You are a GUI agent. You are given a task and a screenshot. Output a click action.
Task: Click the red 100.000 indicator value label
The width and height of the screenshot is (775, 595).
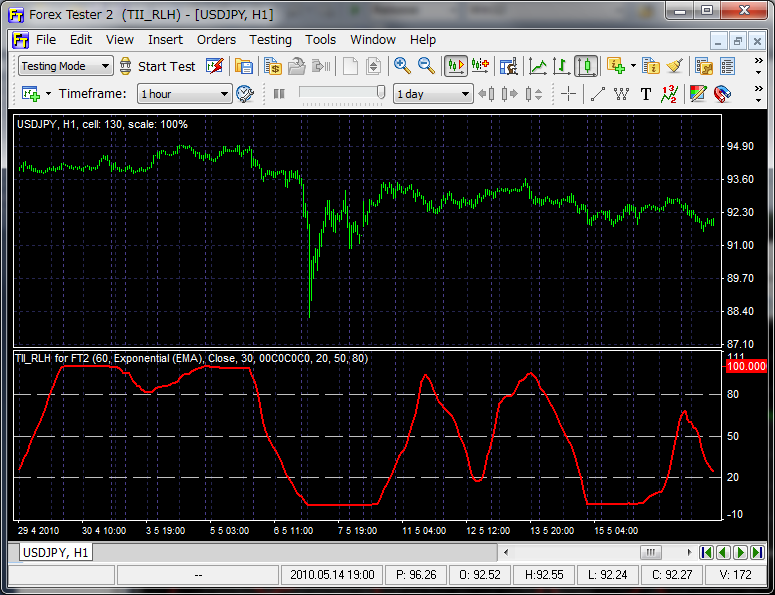[746, 366]
